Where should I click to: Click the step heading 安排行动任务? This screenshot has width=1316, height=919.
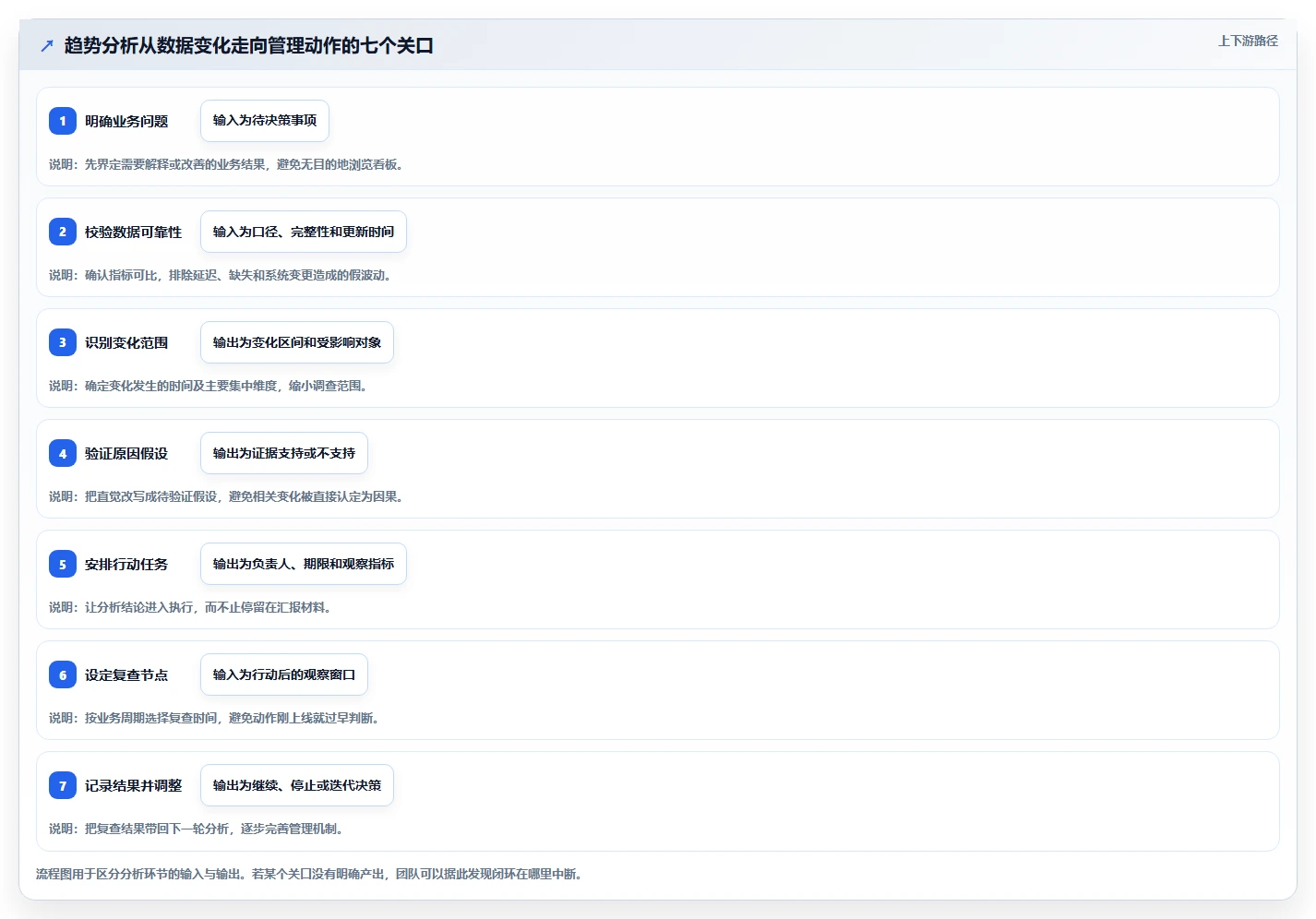pos(126,564)
